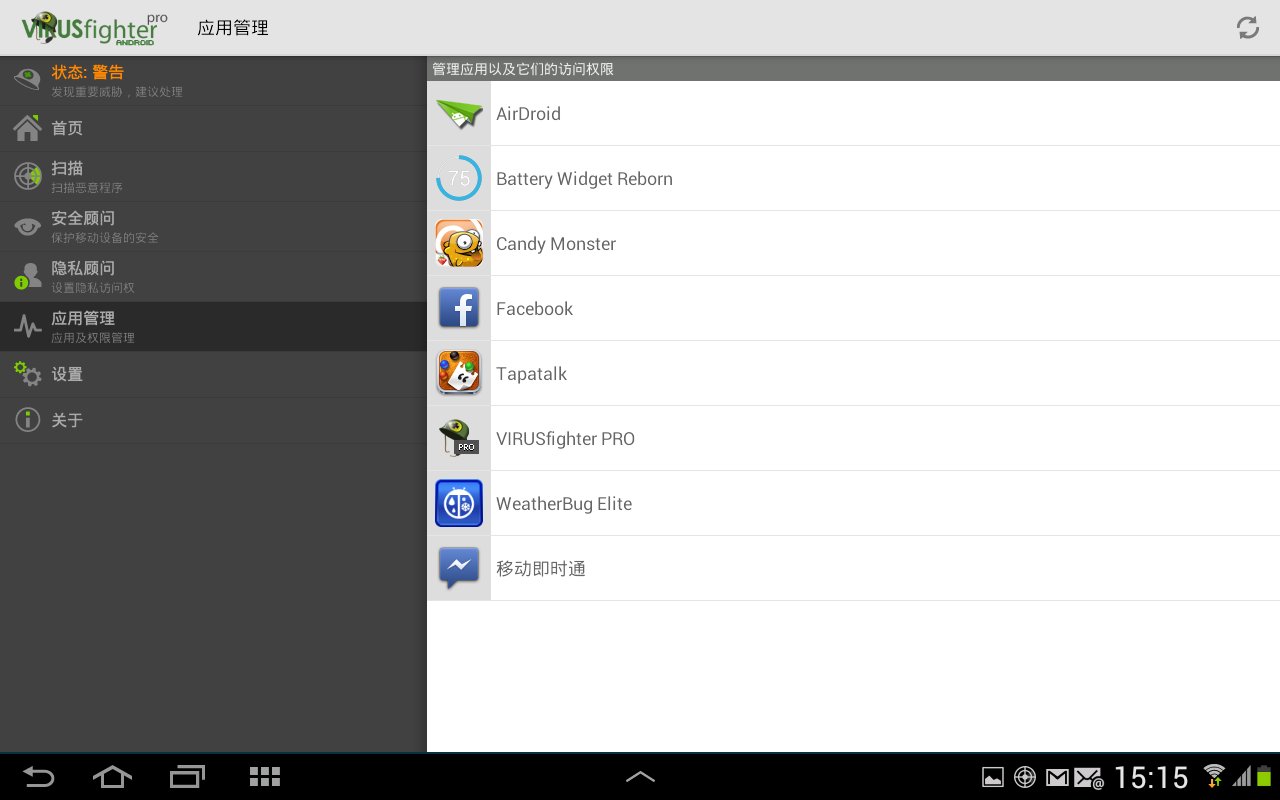Tap the 15:15 clock in status bar
Viewport: 1280px width, 800px height.
tap(1151, 777)
